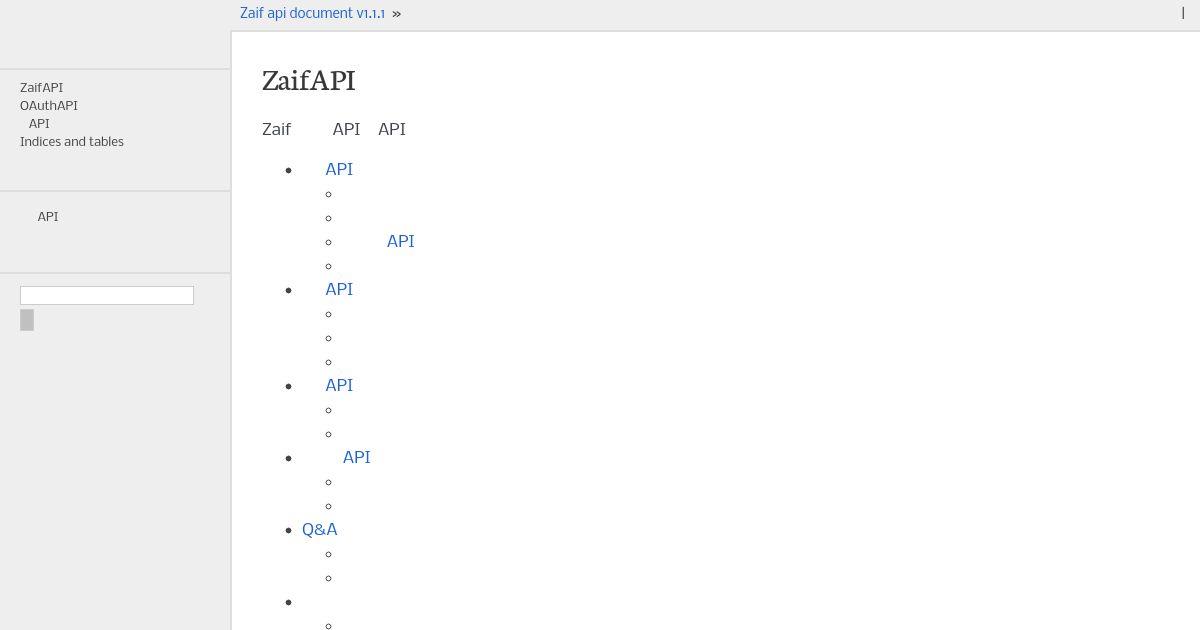Go to Indices and tables

[x=72, y=142]
